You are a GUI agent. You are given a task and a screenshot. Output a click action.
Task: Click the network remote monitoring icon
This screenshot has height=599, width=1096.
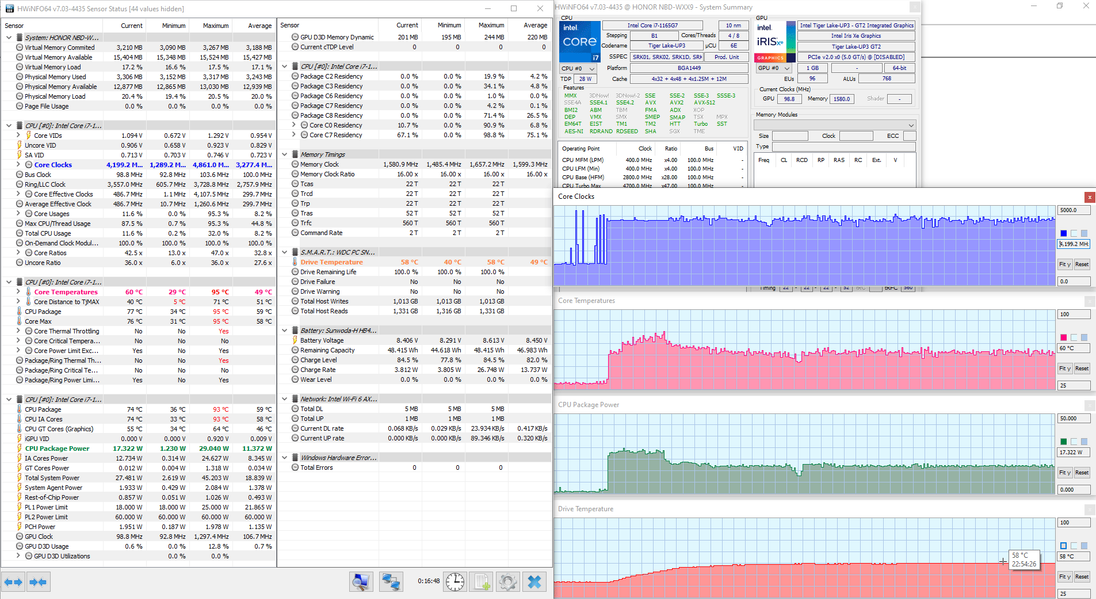point(391,581)
